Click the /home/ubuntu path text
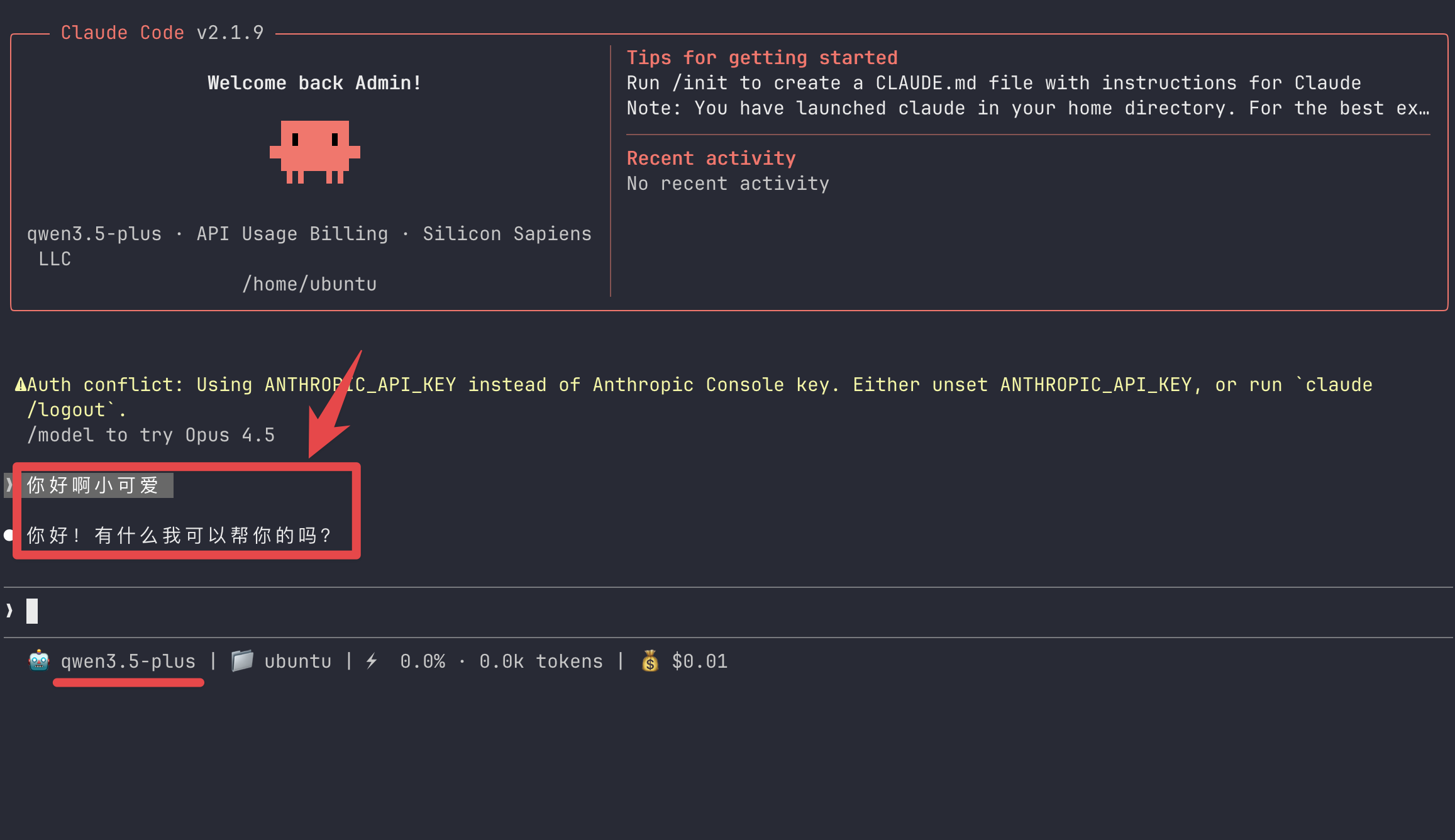The image size is (1455, 840). (x=310, y=284)
